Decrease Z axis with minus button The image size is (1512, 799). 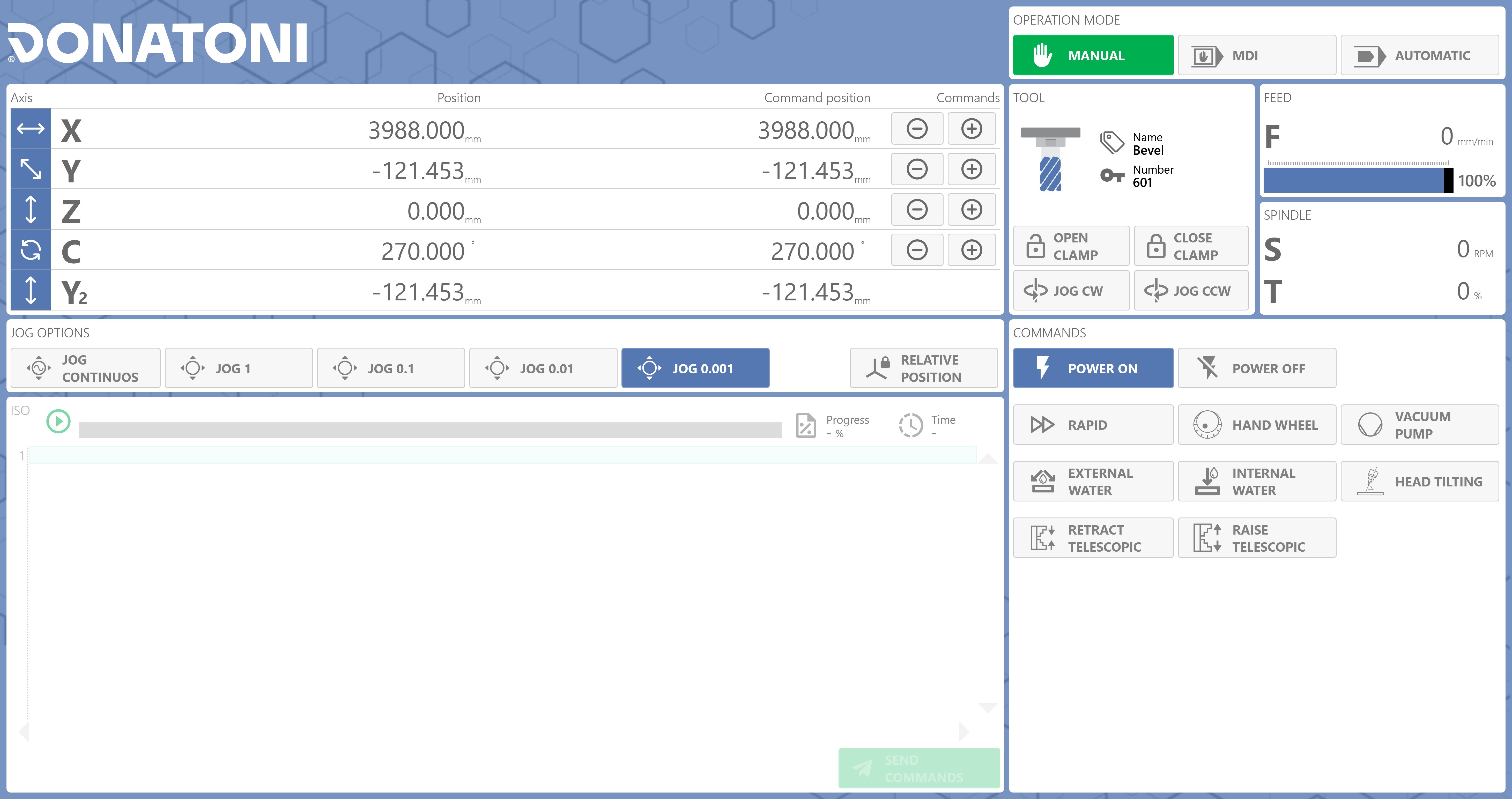click(x=917, y=210)
